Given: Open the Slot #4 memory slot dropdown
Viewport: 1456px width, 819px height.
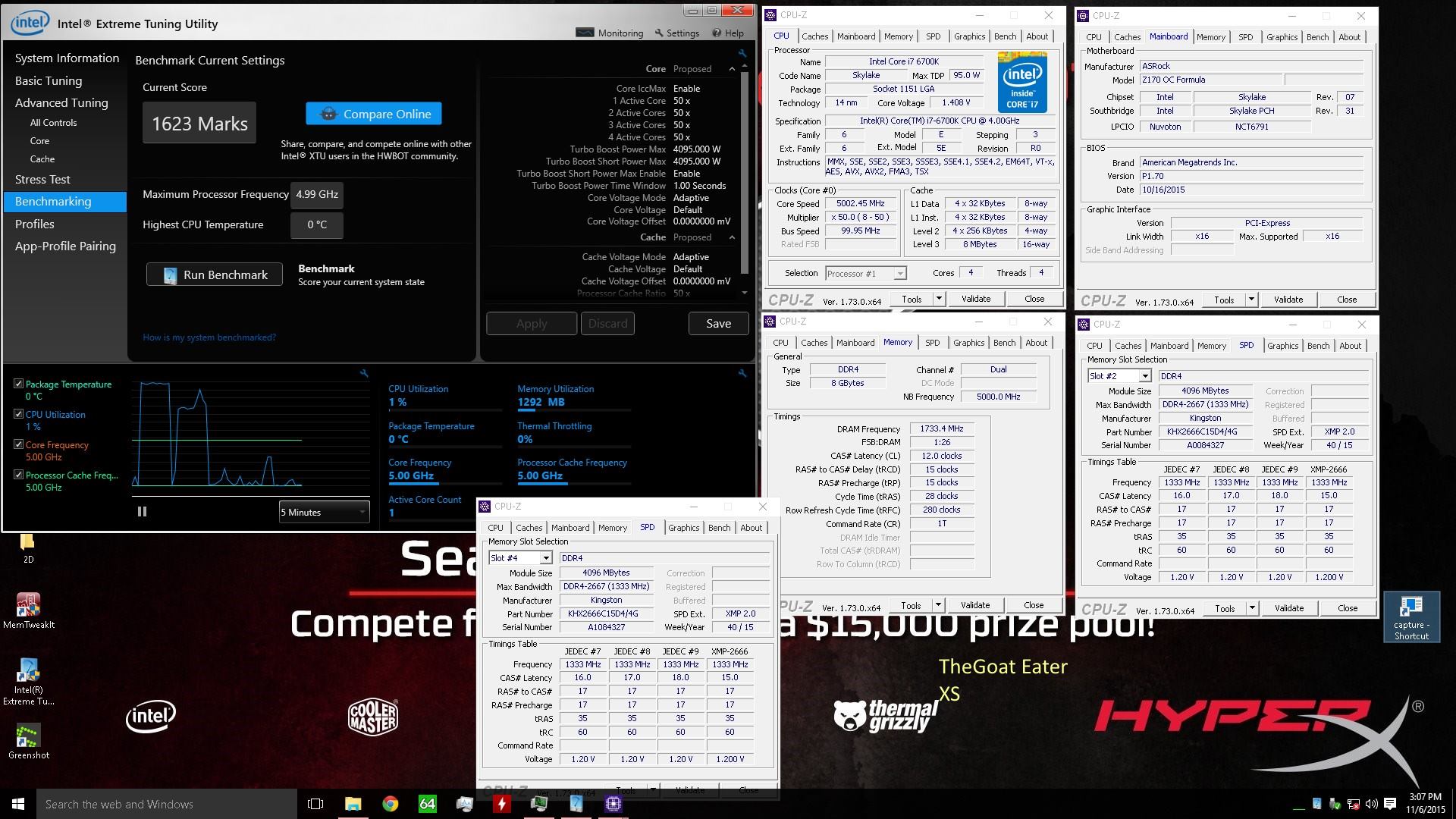Looking at the screenshot, I should click(520, 558).
